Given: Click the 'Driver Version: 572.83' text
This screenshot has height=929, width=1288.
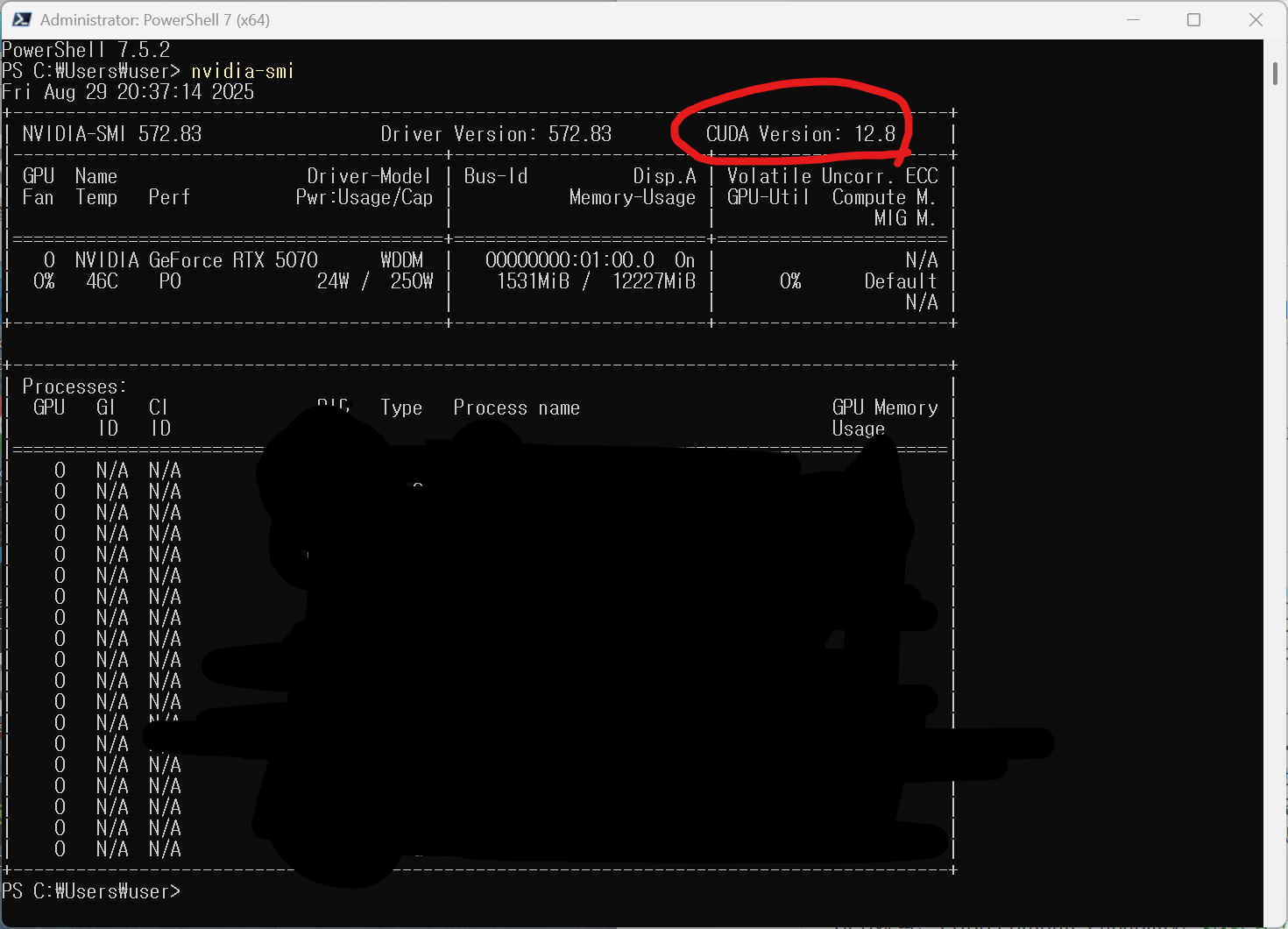Looking at the screenshot, I should coord(496,134).
